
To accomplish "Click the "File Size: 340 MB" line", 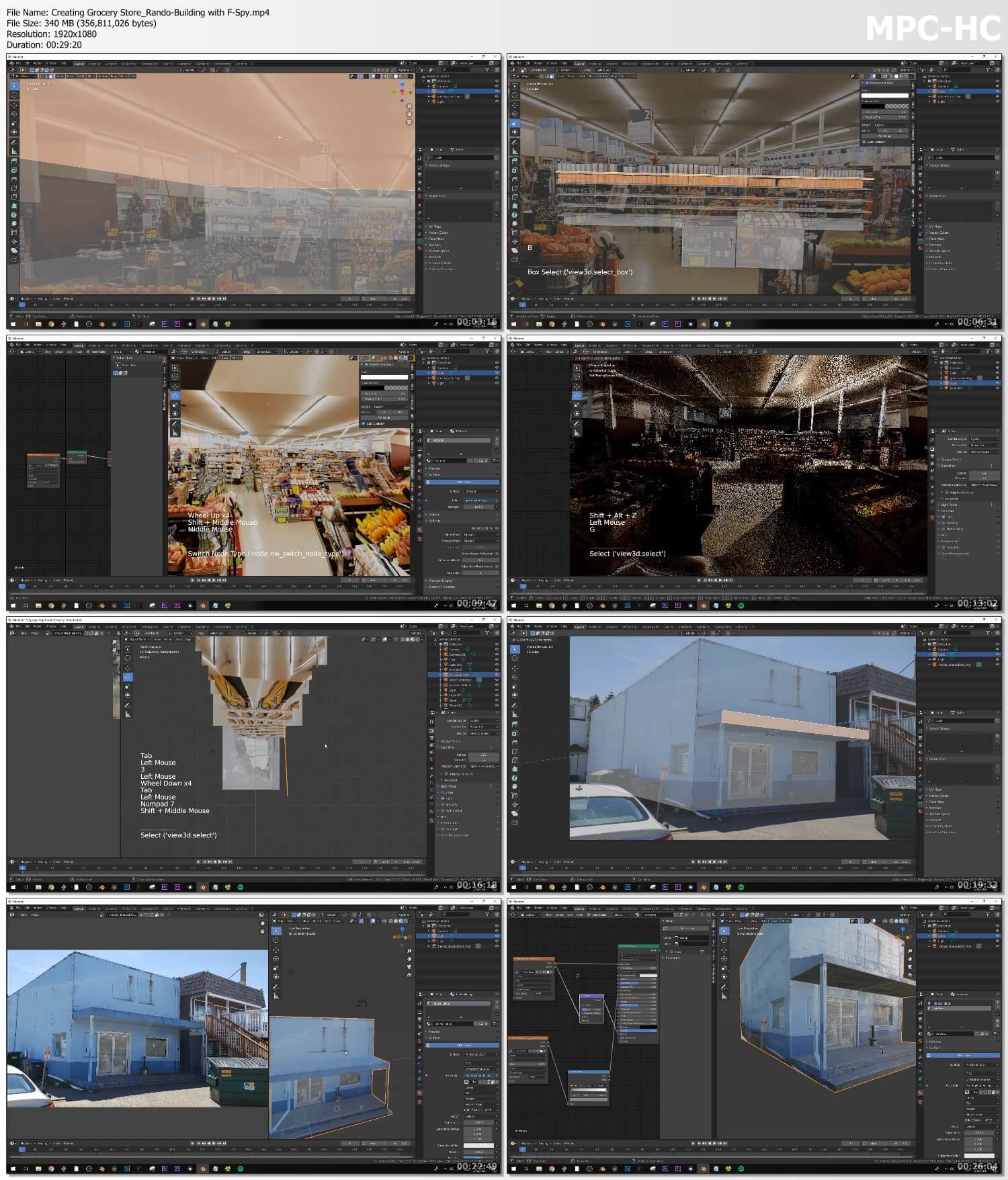I will coord(81,23).
